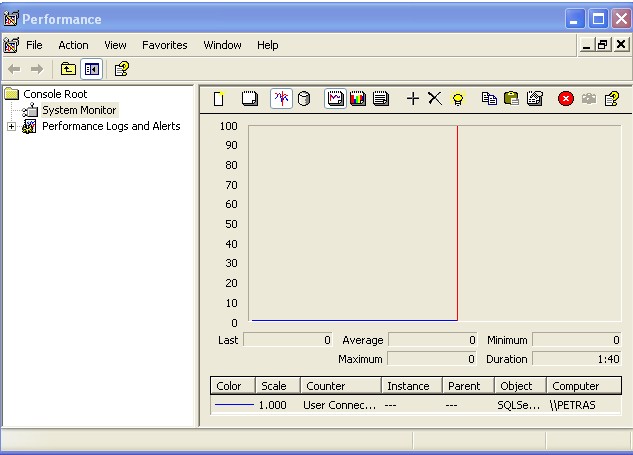Click the MMC toolbar Help icon
This screenshot has height=455, width=633.
(x=122, y=69)
